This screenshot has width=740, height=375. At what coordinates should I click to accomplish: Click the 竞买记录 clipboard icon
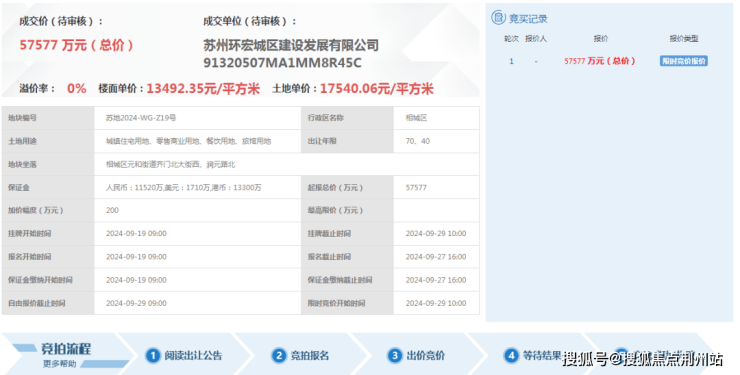click(498, 18)
